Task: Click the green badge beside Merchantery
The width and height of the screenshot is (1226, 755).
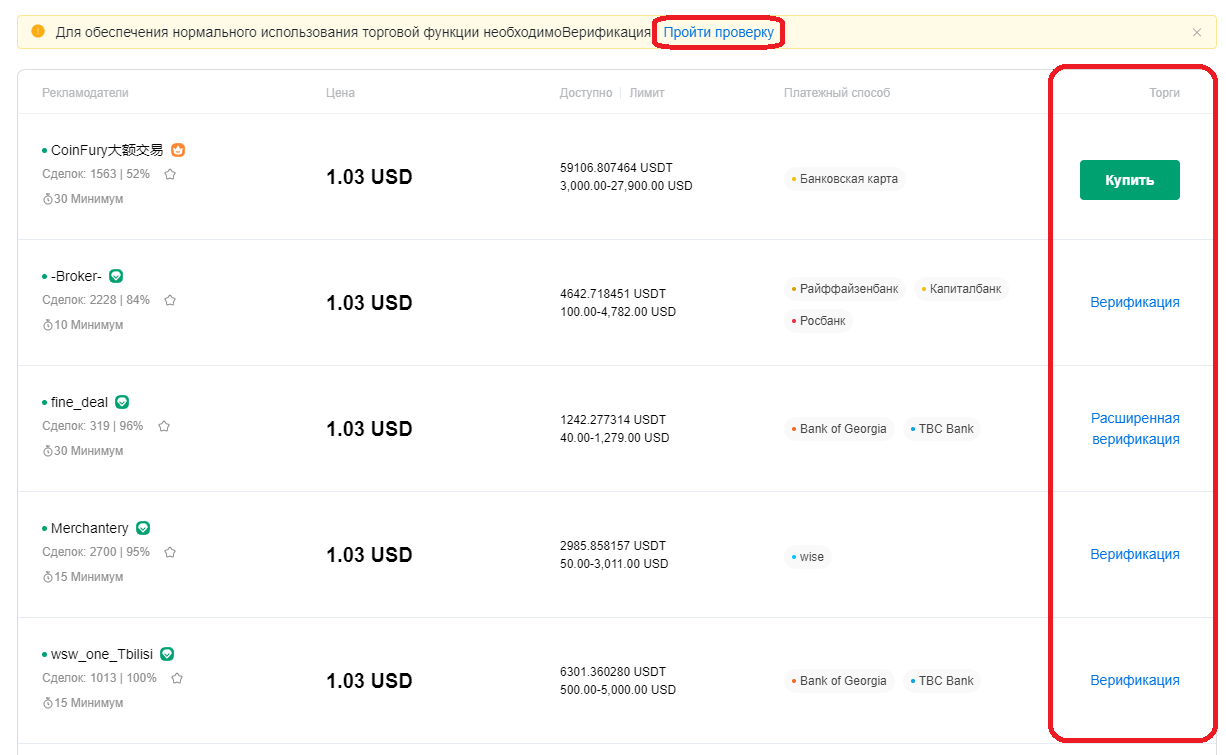Action: pyautogui.click(x=143, y=528)
